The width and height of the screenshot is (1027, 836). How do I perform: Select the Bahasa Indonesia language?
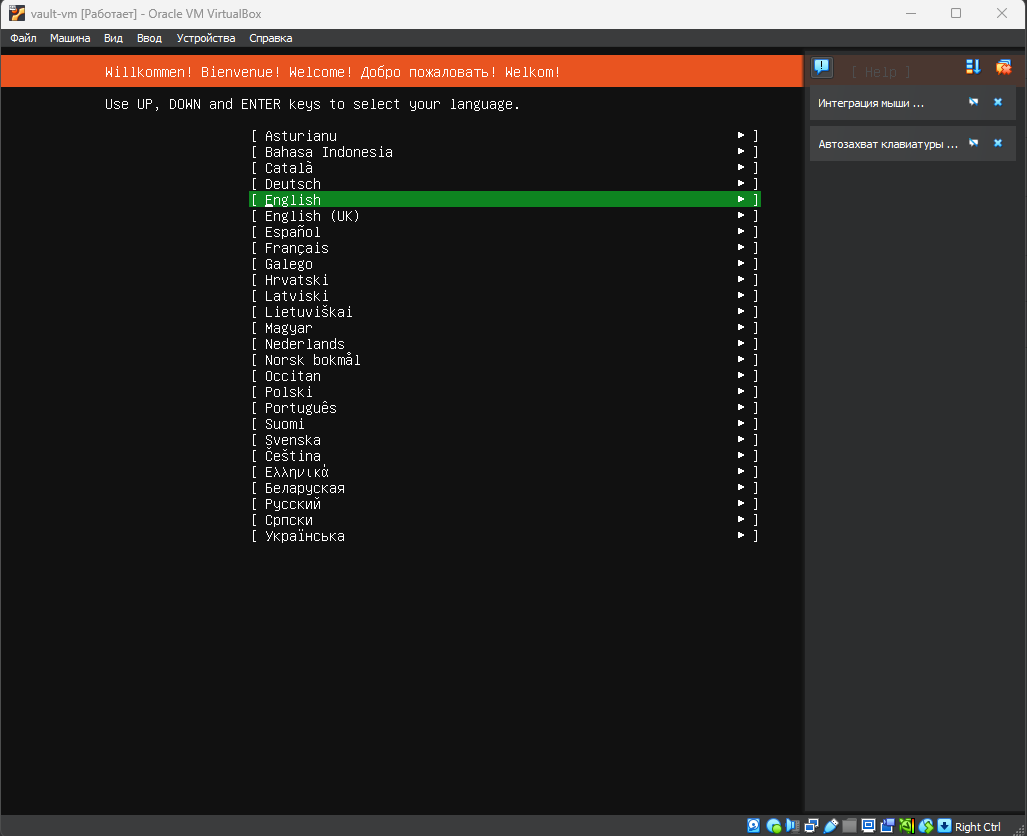[x=505, y=151]
